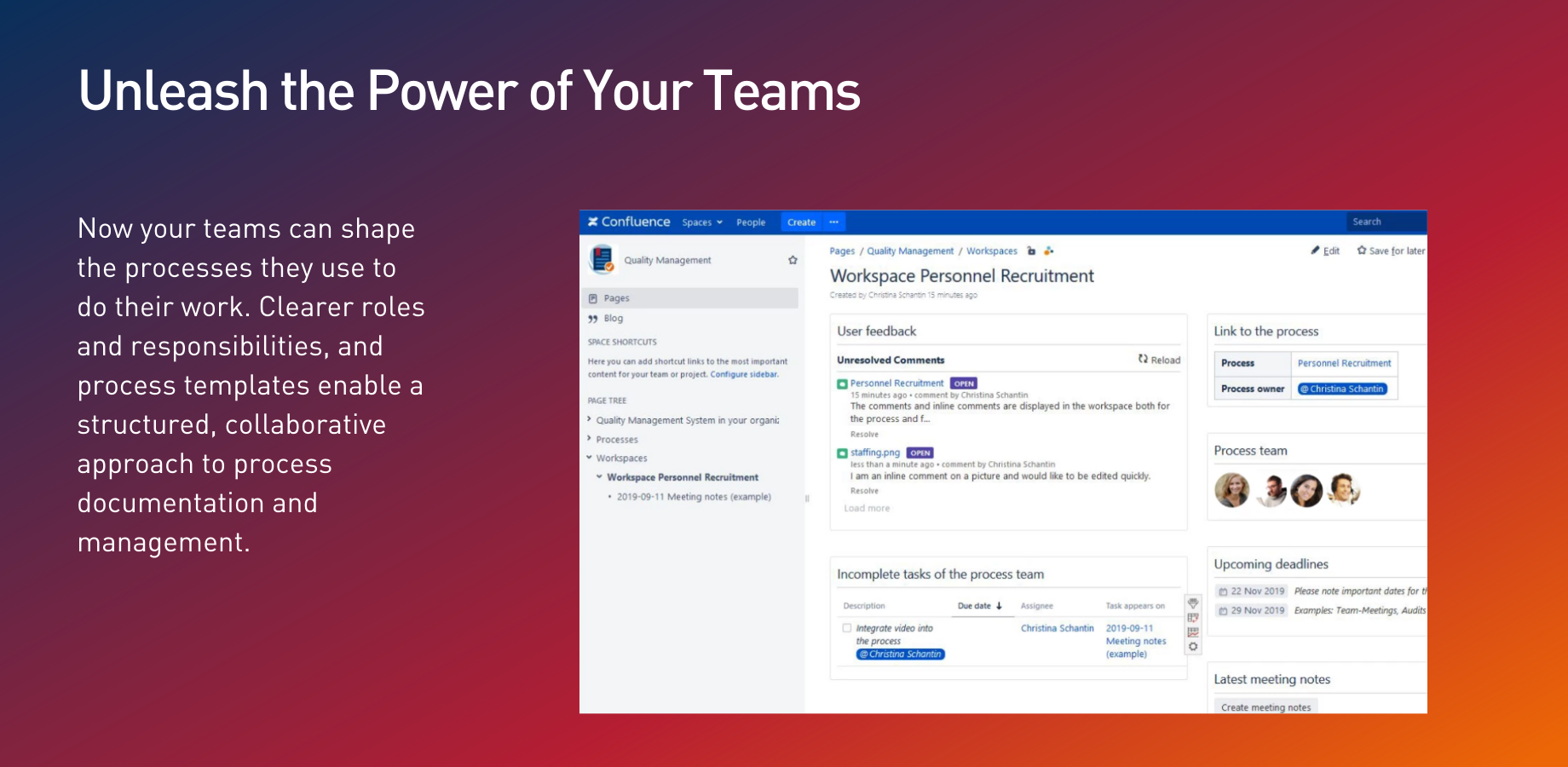Select the blonde woman team avatar
The image size is (1568, 767).
point(1231,490)
